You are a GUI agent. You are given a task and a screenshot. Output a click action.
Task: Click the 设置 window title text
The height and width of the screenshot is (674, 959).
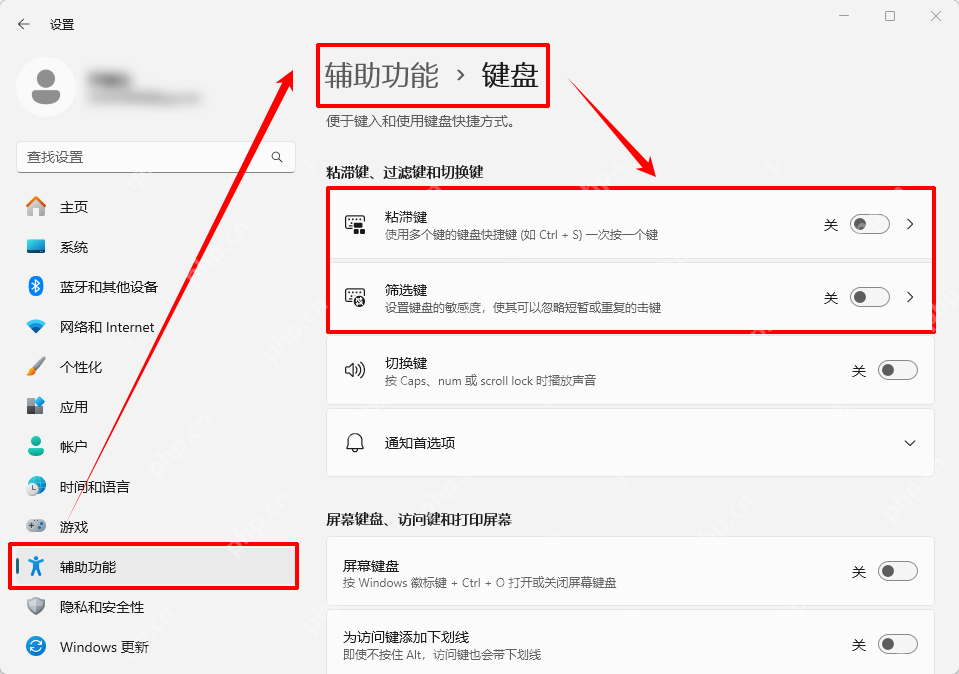coord(62,24)
